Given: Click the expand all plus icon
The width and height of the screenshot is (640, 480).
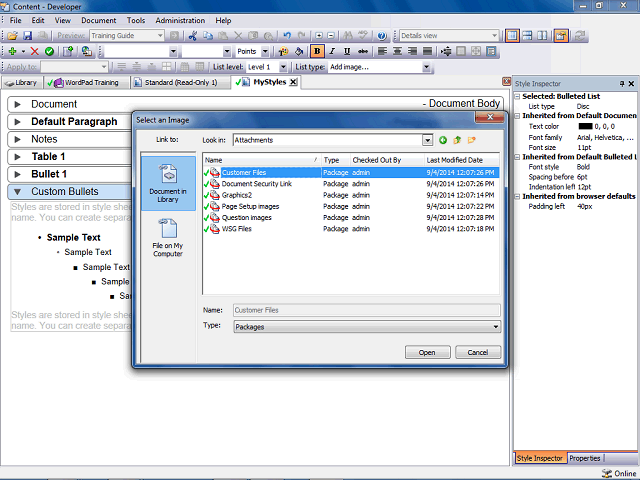Looking at the screenshot, I should pos(319,36).
